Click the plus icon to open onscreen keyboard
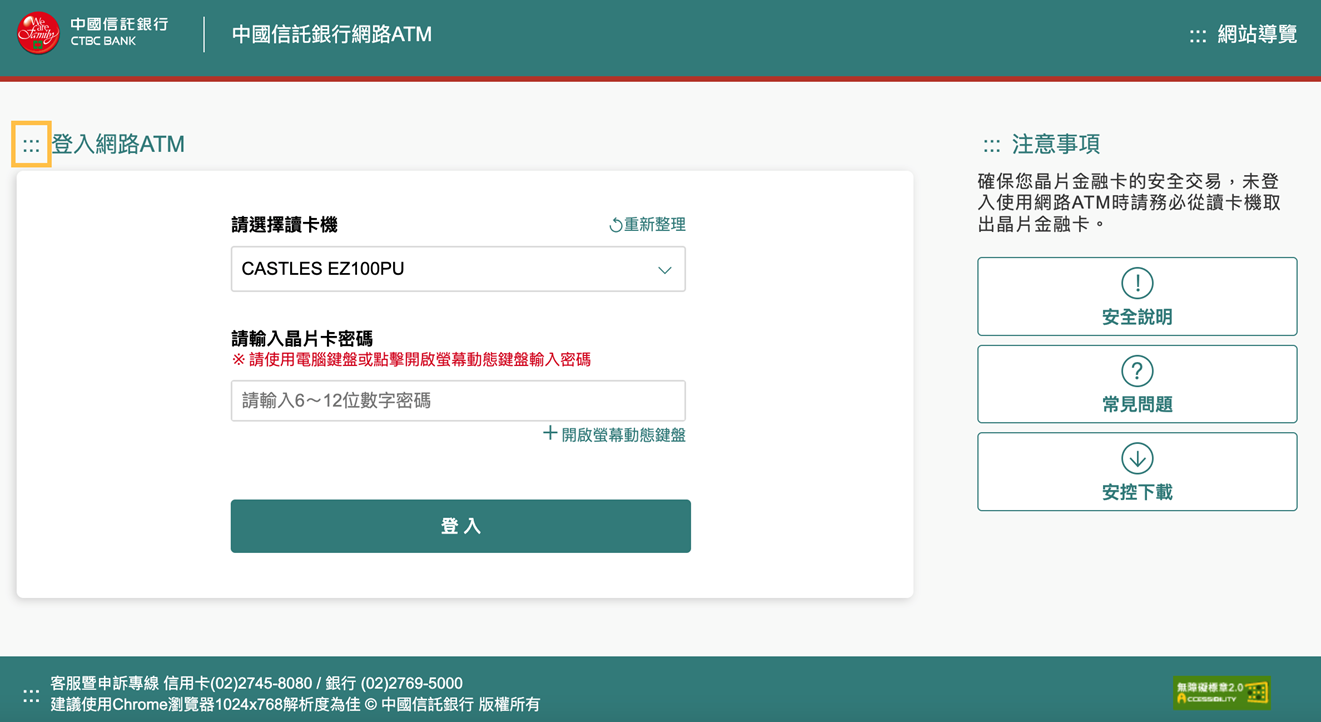Screen dimensions: 1321x722 click(551, 434)
